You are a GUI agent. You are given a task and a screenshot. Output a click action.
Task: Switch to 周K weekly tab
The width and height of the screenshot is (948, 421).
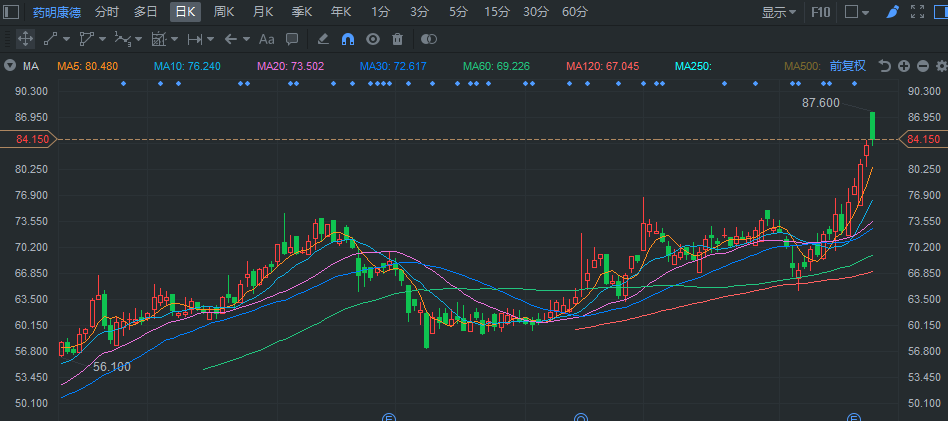tap(224, 11)
